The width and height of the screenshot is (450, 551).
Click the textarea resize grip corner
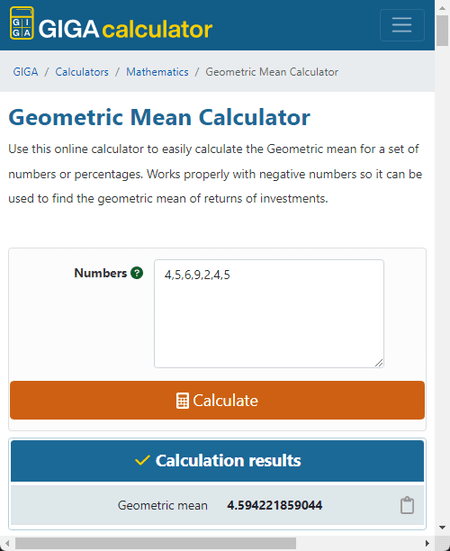point(379,363)
